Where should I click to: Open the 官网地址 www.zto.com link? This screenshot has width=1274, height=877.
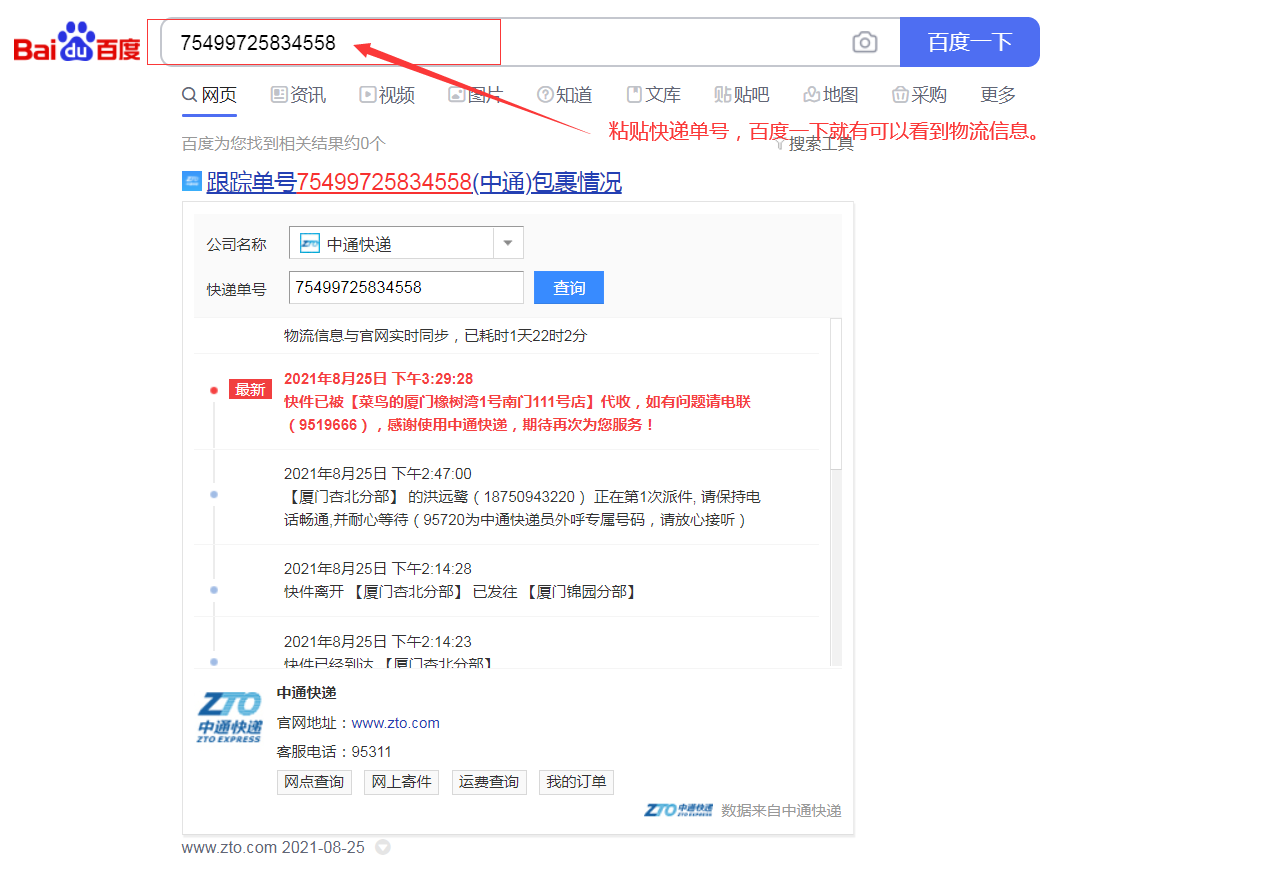[x=396, y=723]
